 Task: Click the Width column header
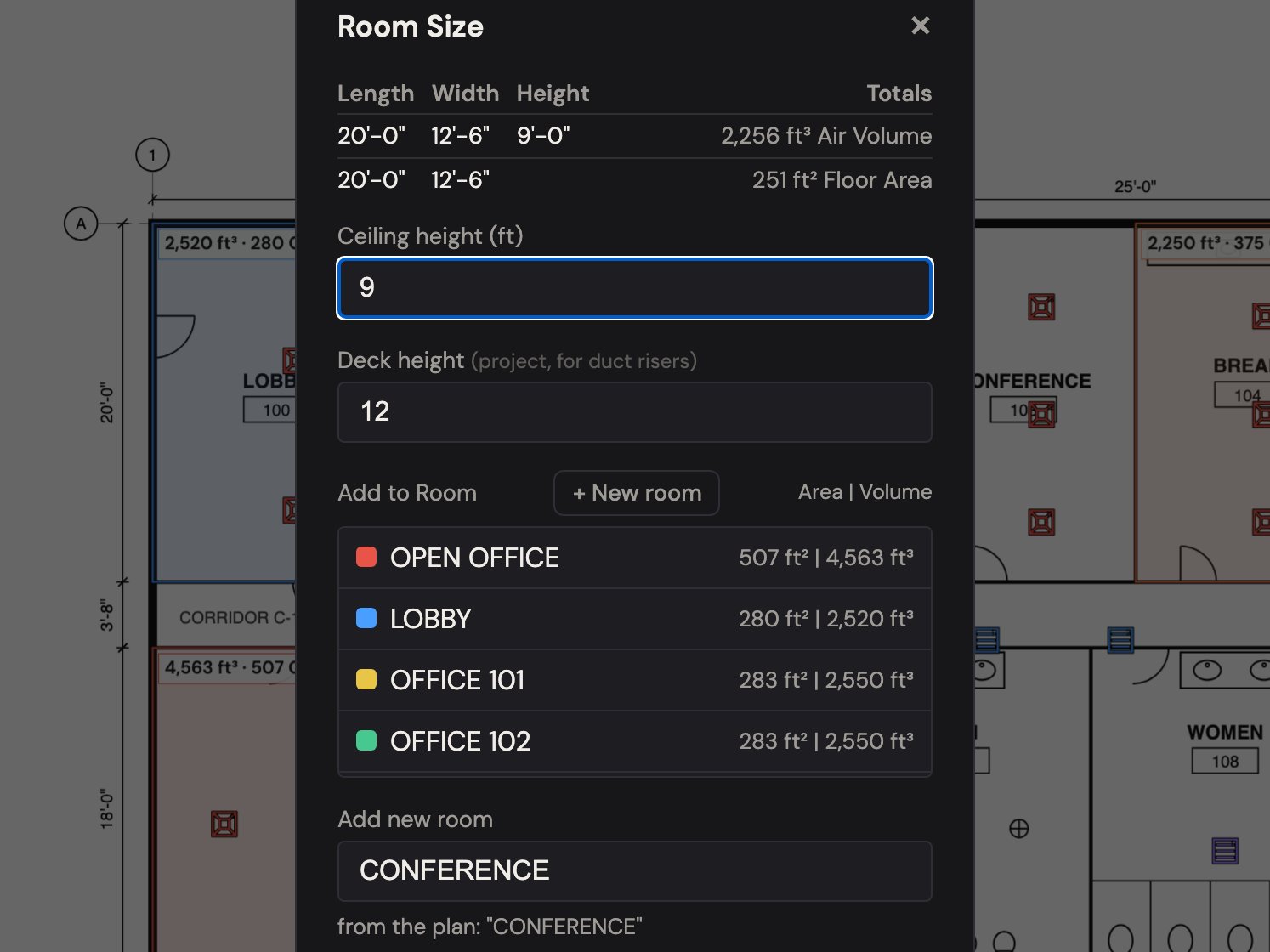[x=465, y=93]
